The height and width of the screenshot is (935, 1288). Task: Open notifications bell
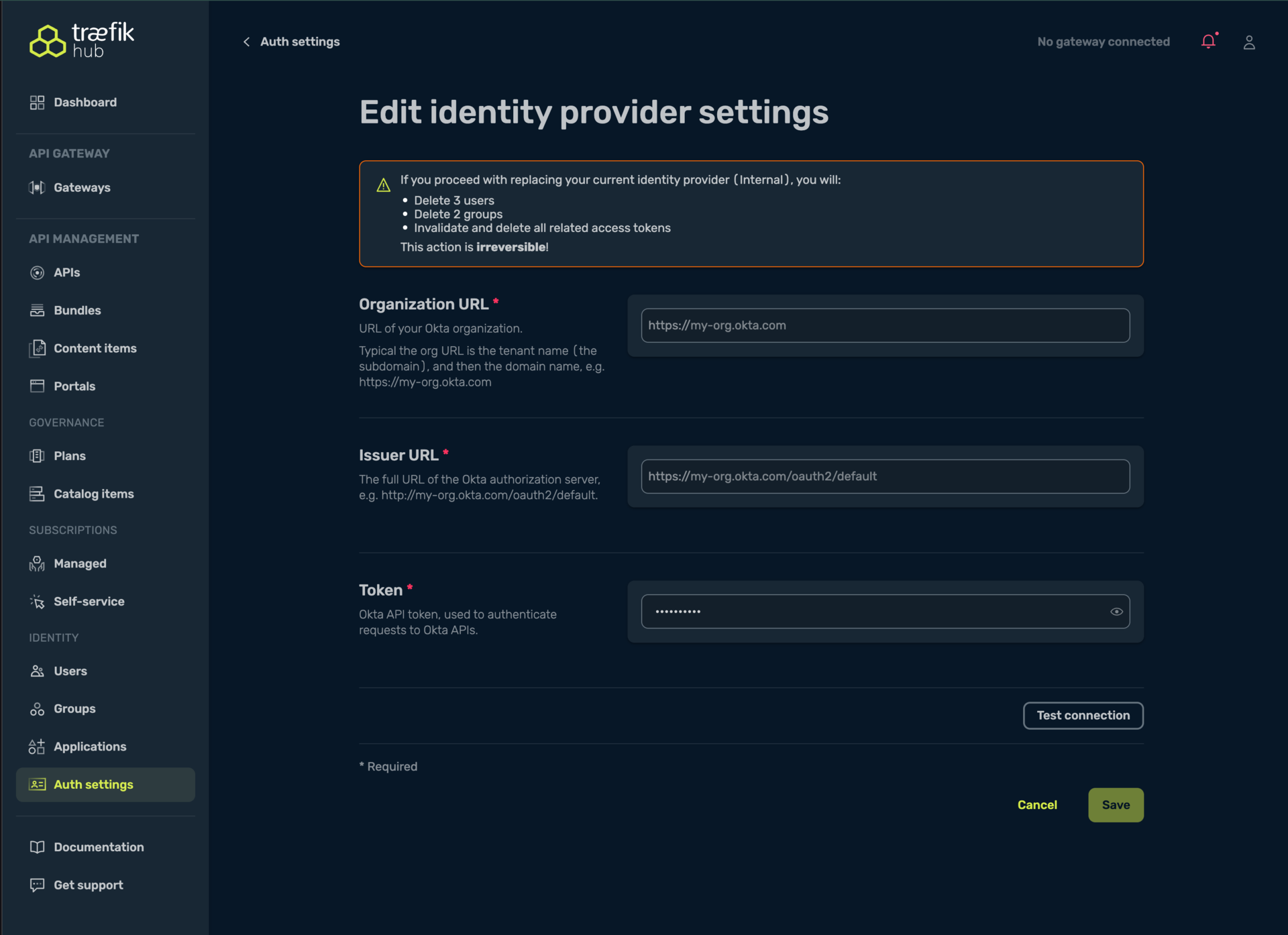click(1209, 42)
